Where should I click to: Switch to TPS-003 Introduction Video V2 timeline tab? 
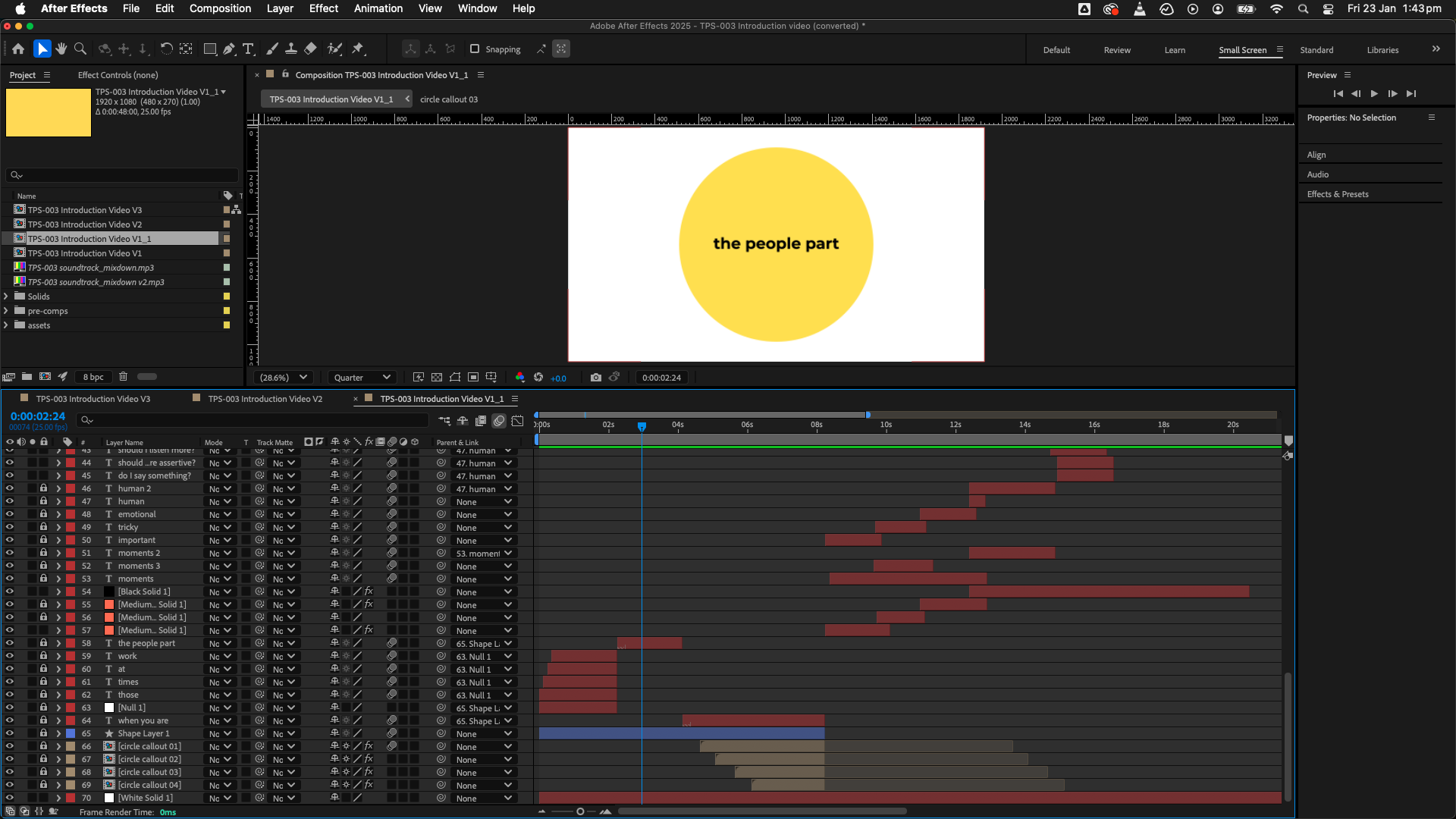click(x=265, y=399)
